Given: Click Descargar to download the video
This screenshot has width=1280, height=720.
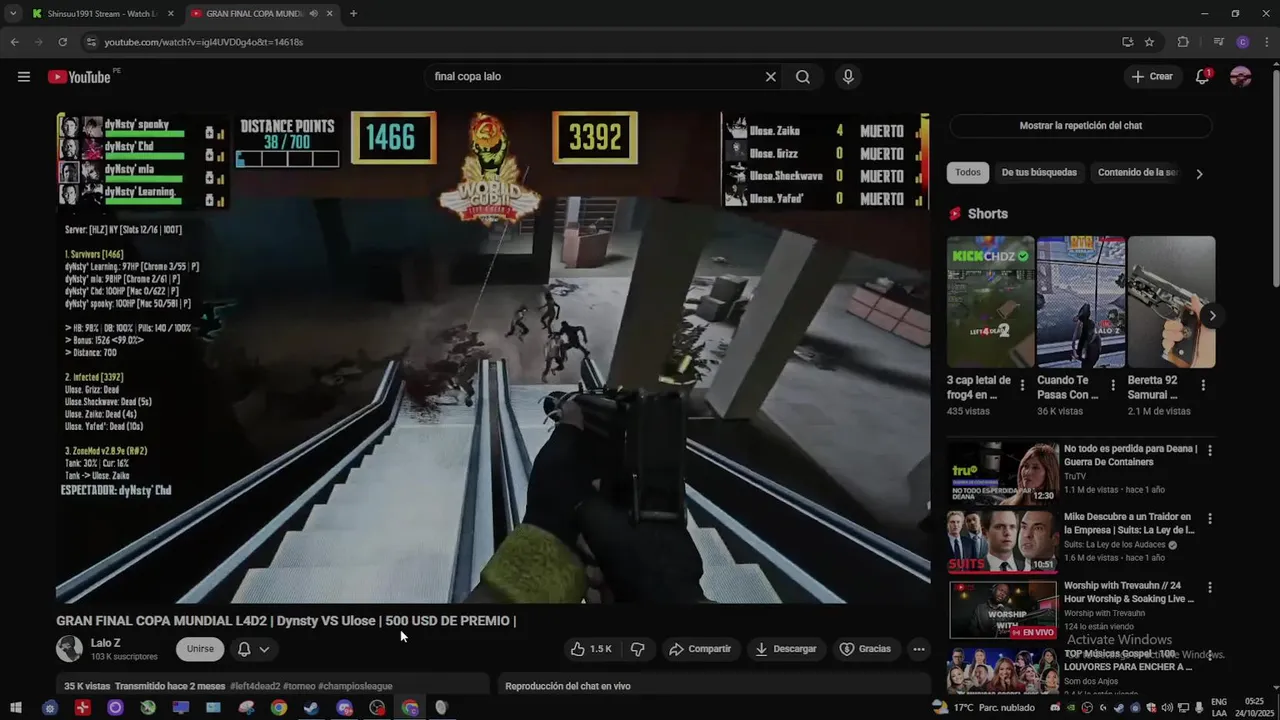Looking at the screenshot, I should 786,649.
